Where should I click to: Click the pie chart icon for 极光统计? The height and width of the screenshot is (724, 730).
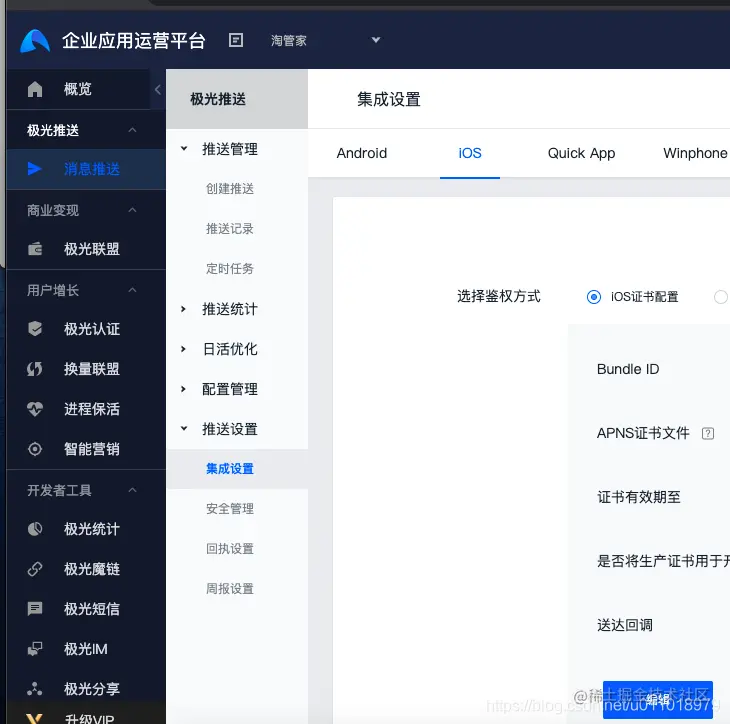pyautogui.click(x=35, y=529)
